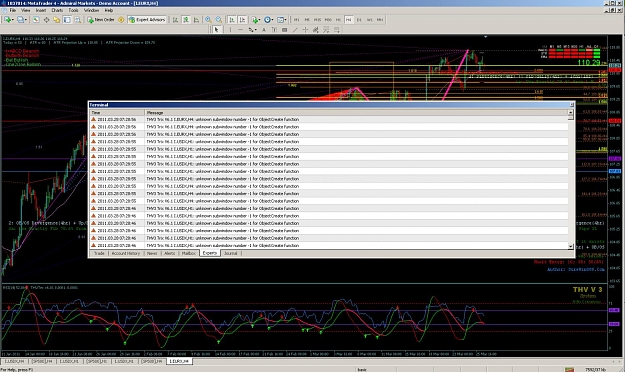Choose the text label 'A' drawing tool
This screenshot has height=372, width=625.
point(263,30)
